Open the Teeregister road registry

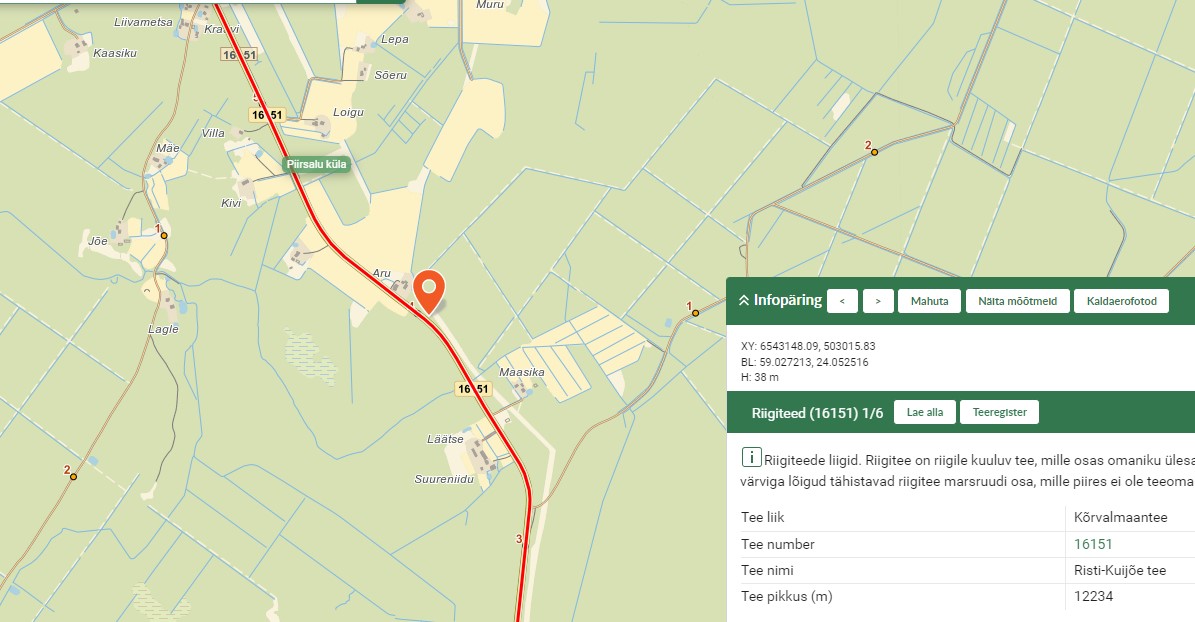point(999,412)
